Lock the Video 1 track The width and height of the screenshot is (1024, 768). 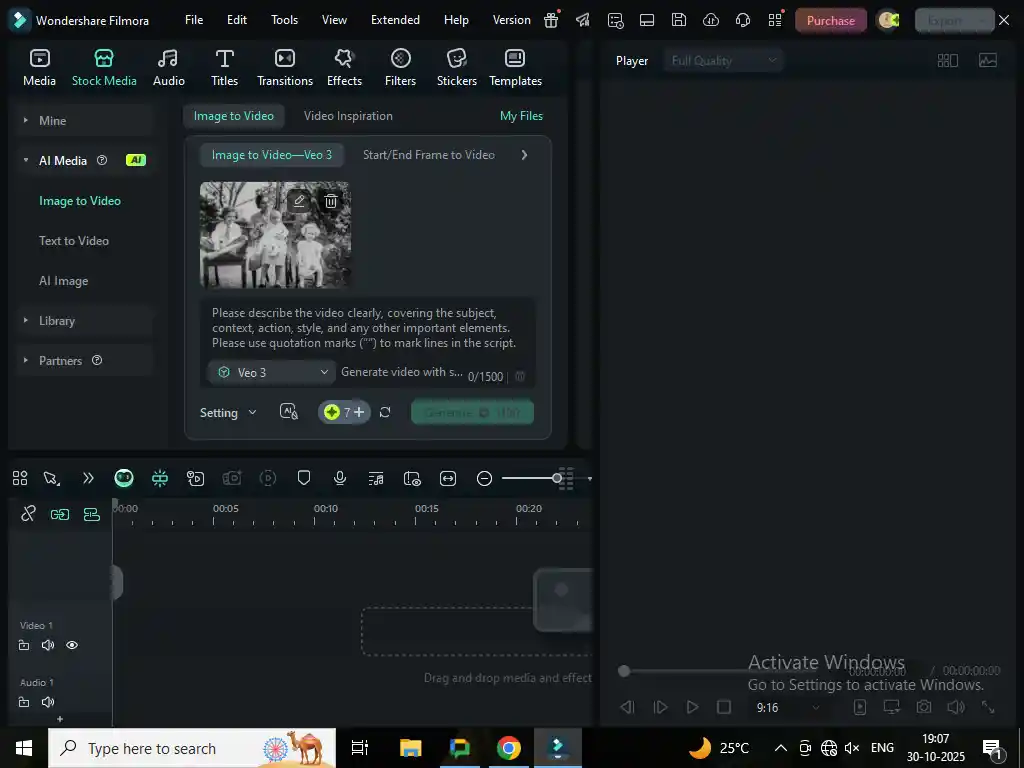pyautogui.click(x=24, y=645)
